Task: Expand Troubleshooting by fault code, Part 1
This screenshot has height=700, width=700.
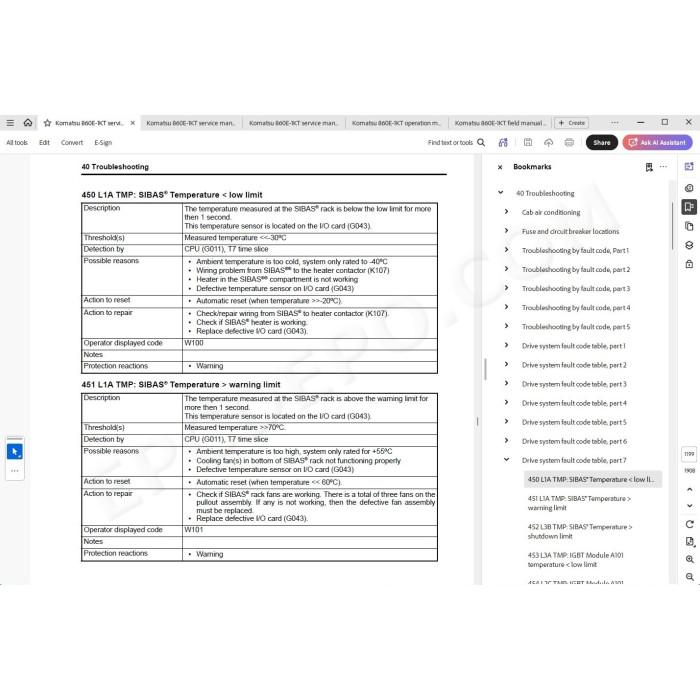Action: (506, 250)
